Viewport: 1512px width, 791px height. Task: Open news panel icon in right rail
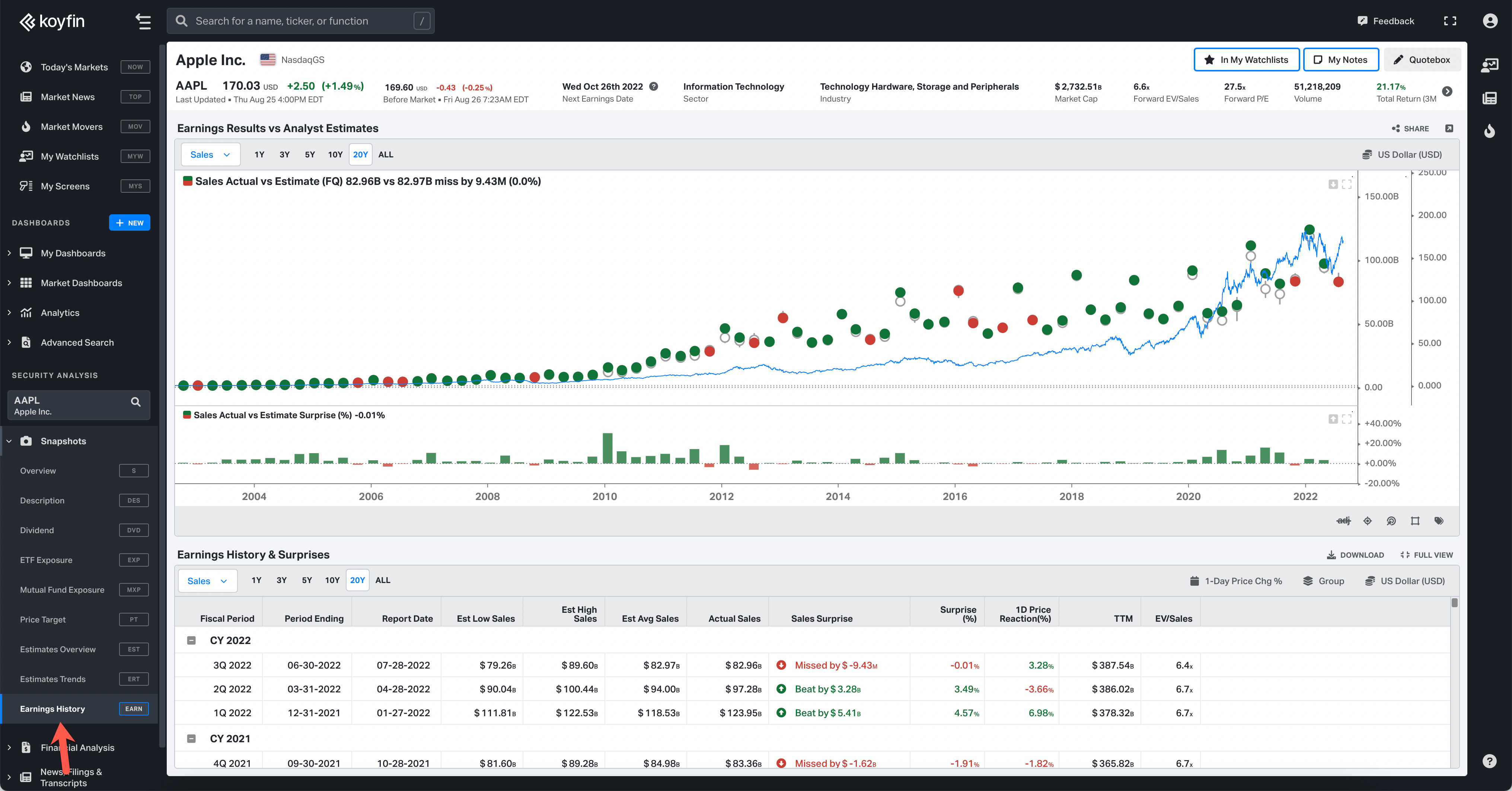1490,98
